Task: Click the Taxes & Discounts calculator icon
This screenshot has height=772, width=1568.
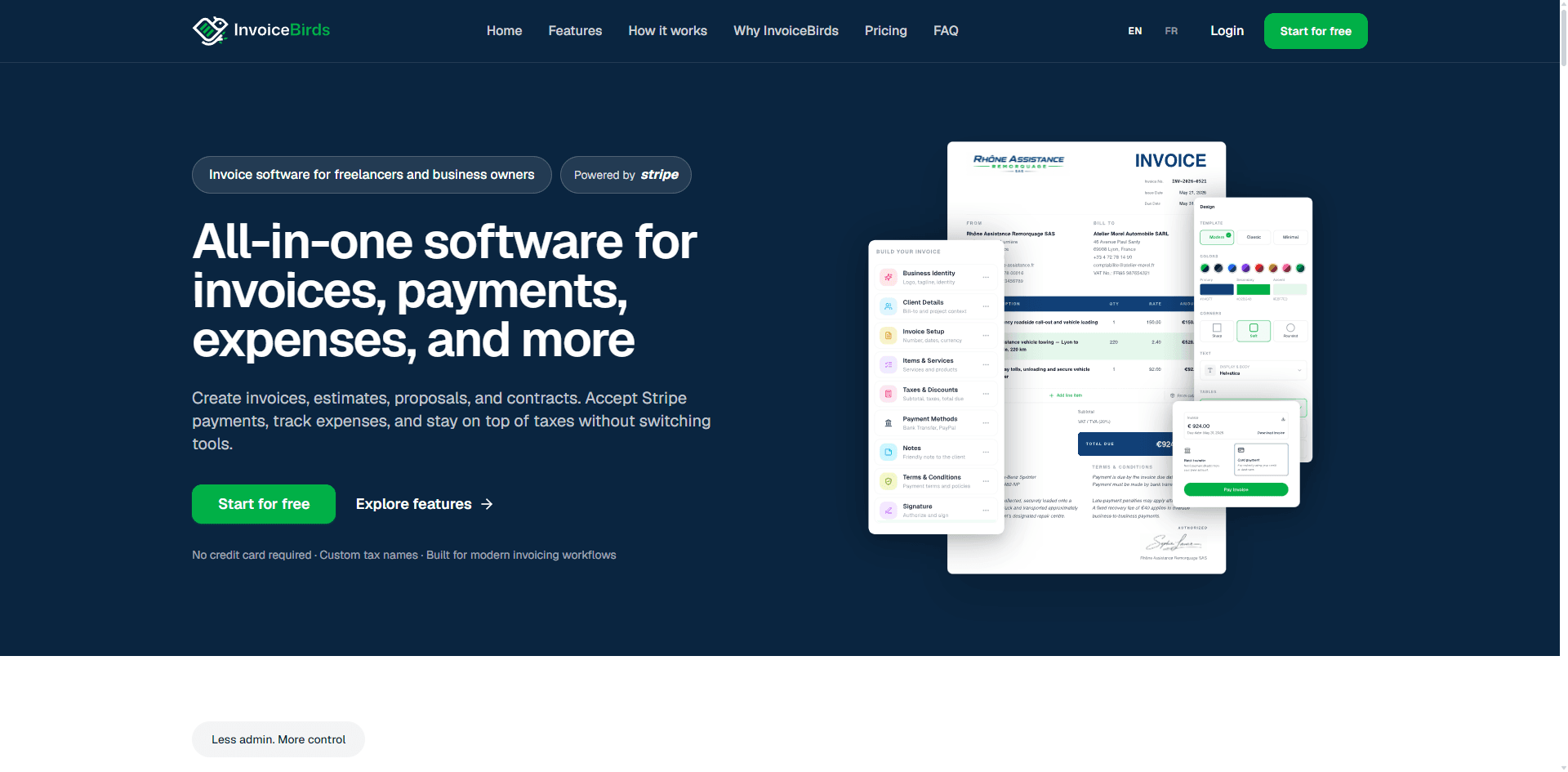Action: 889,394
